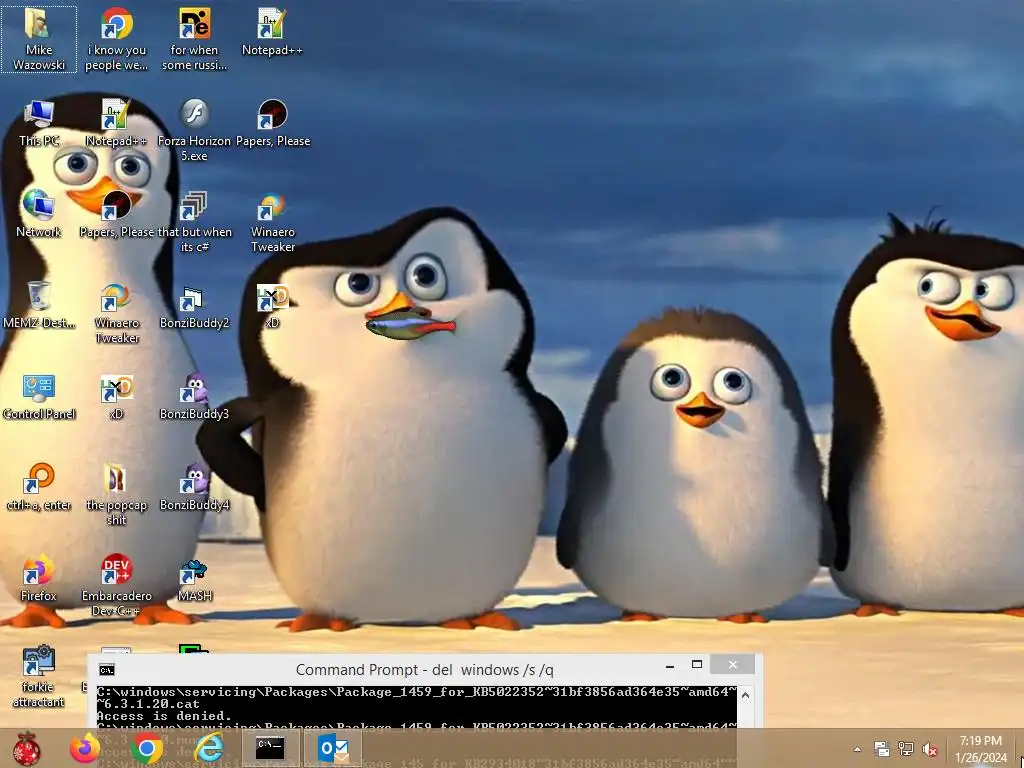
Task: Launch Firefox from its desktop shortcut
Action: pos(39,577)
